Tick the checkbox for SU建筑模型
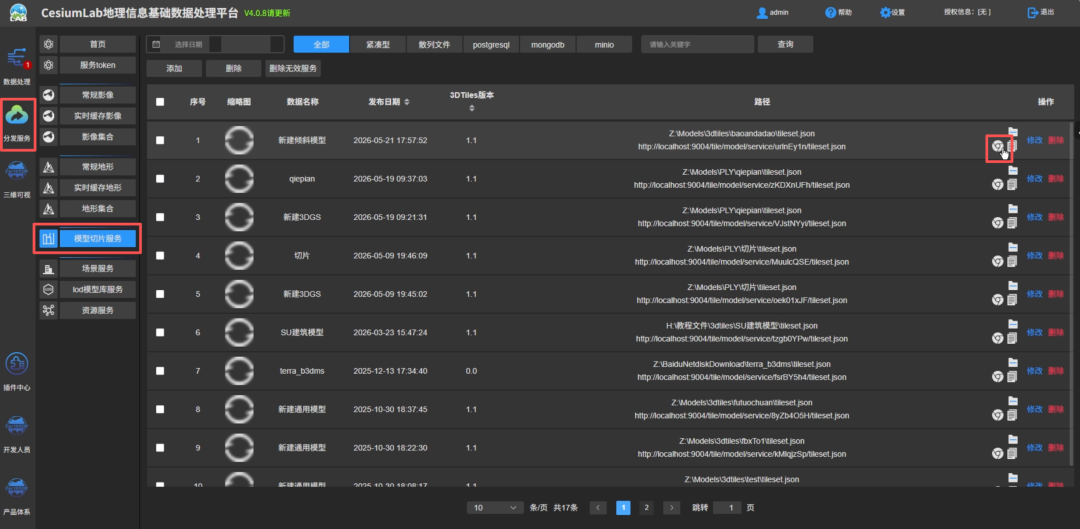This screenshot has height=529, width=1080. tap(160, 332)
